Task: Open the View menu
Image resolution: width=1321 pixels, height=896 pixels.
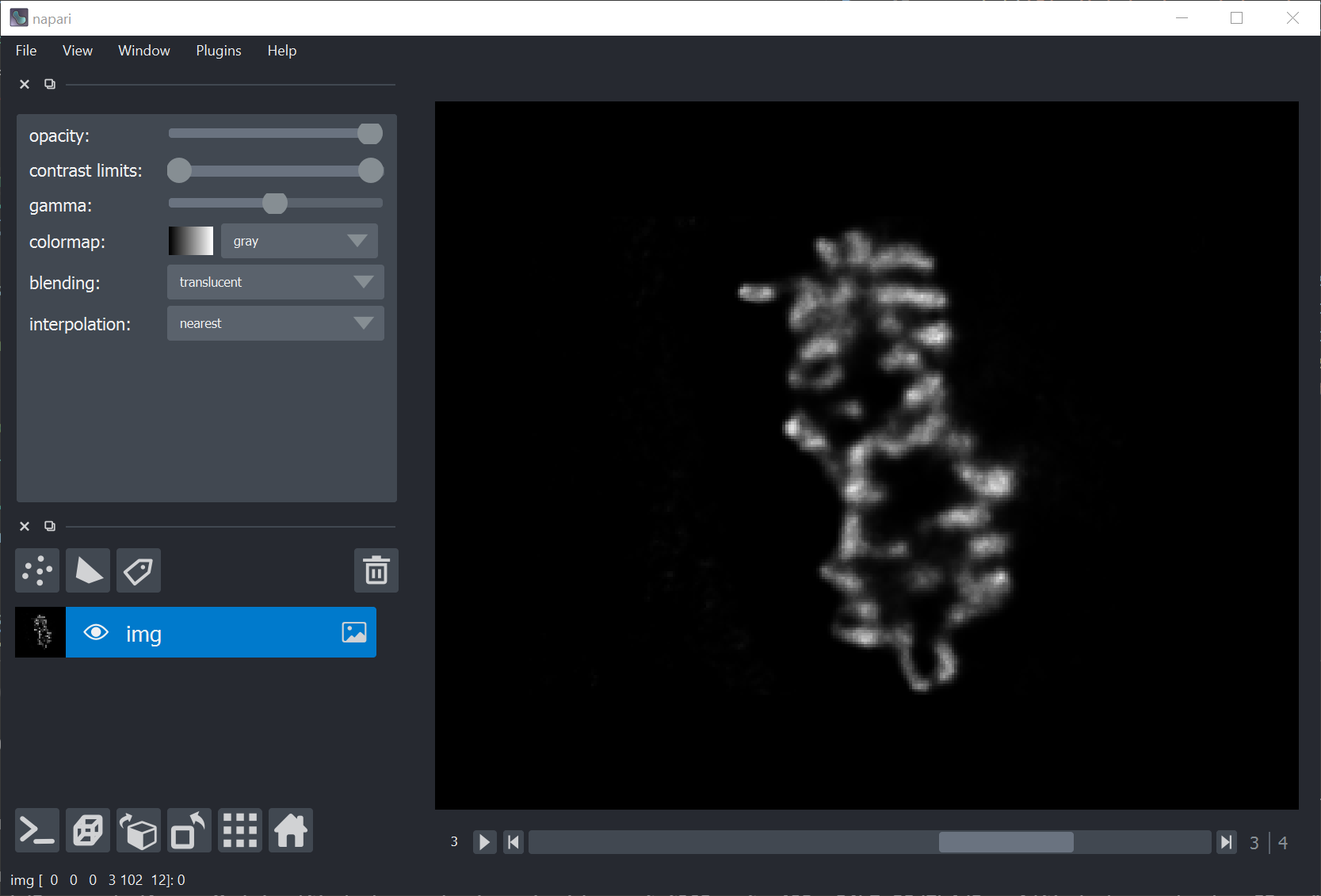Action: coord(77,50)
